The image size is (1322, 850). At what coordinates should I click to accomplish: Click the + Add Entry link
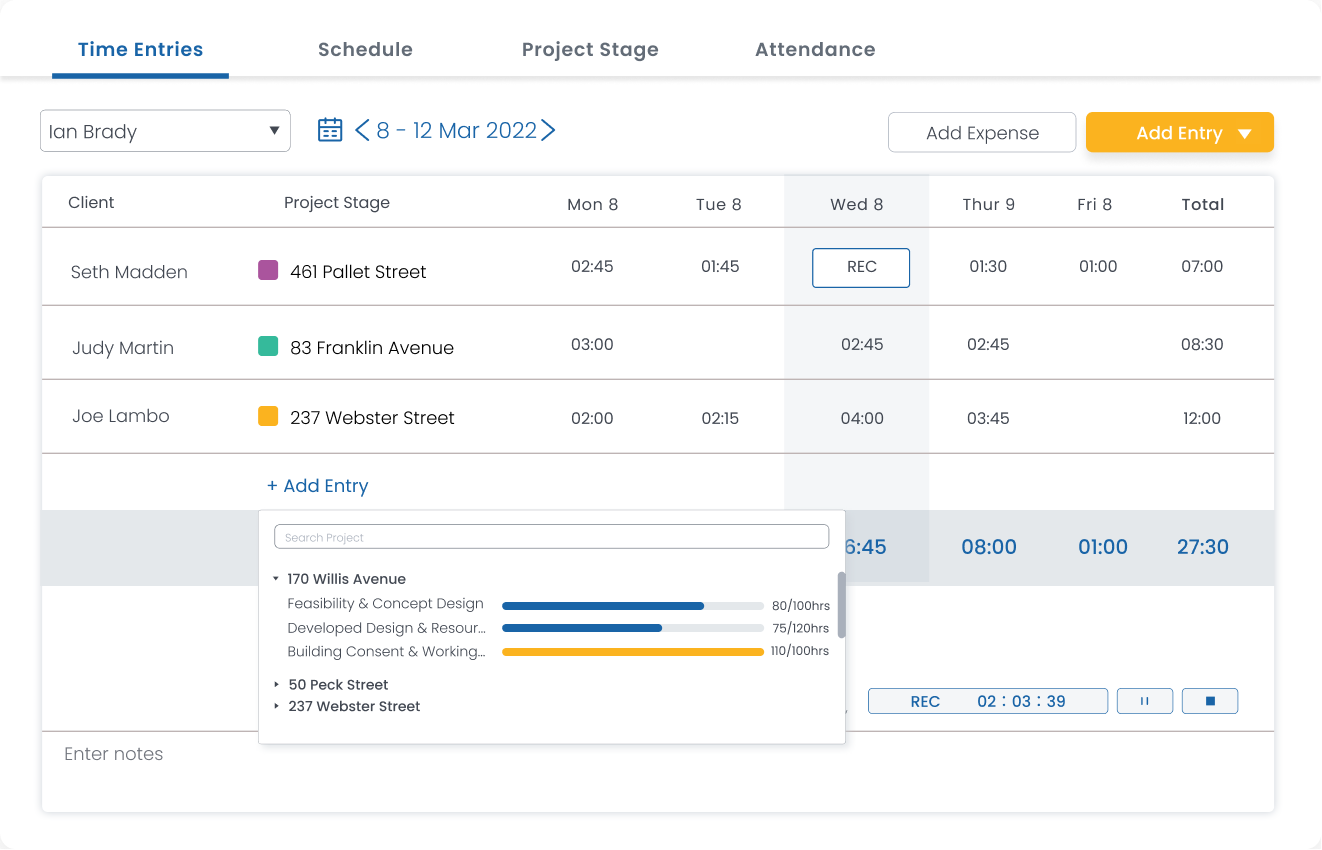coord(317,485)
